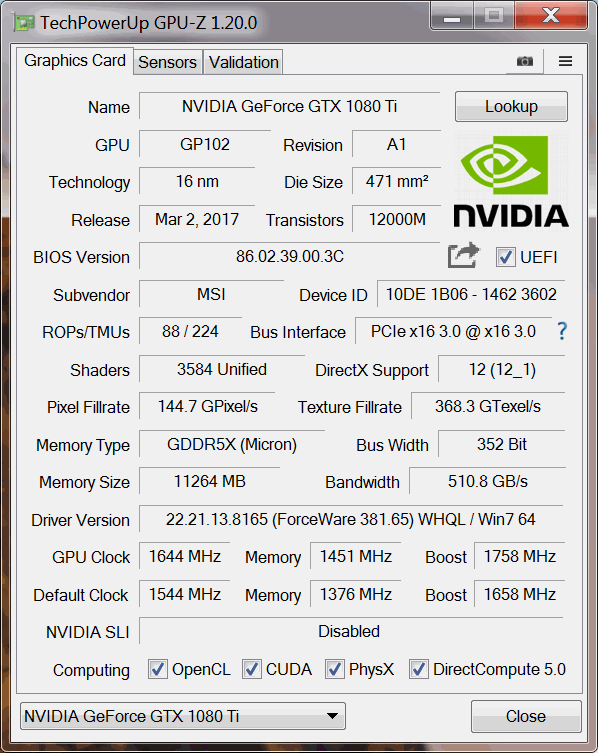This screenshot has width=598, height=753.
Task: Toggle the CUDA checkbox
Action: tap(252, 669)
